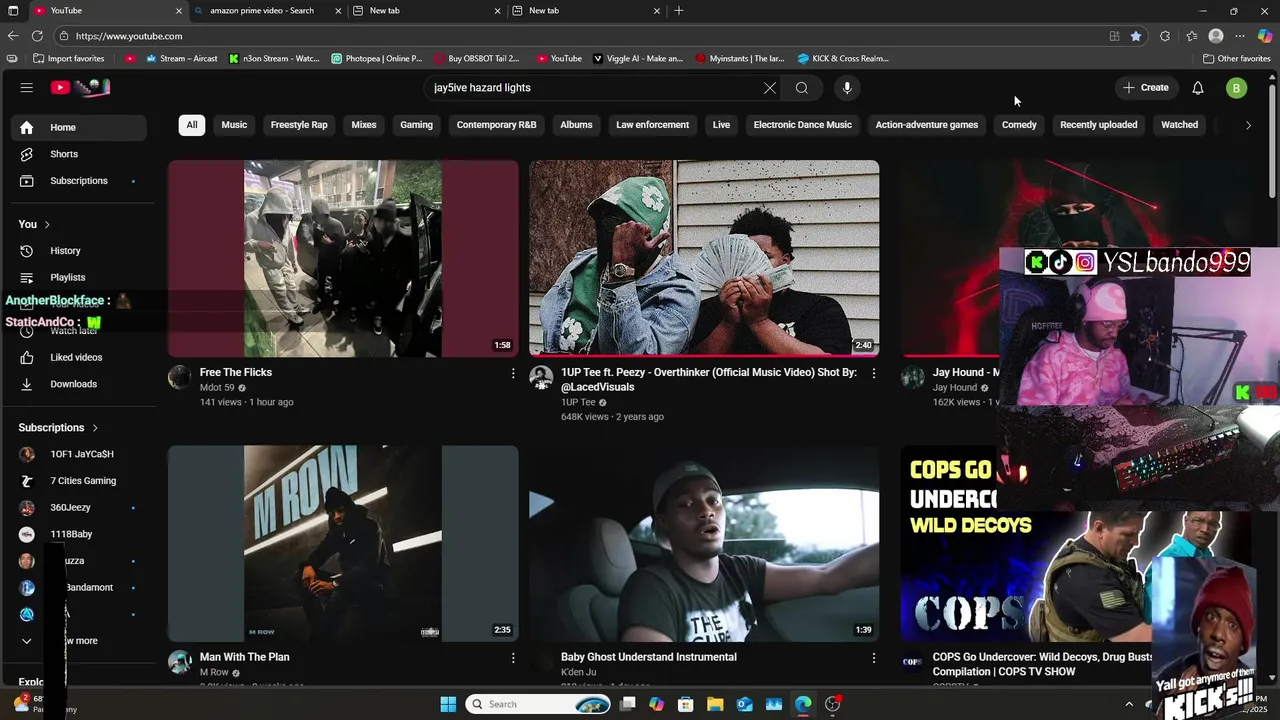Clear the search text with the X icon
Image resolution: width=1280 pixels, height=720 pixels.
(770, 88)
